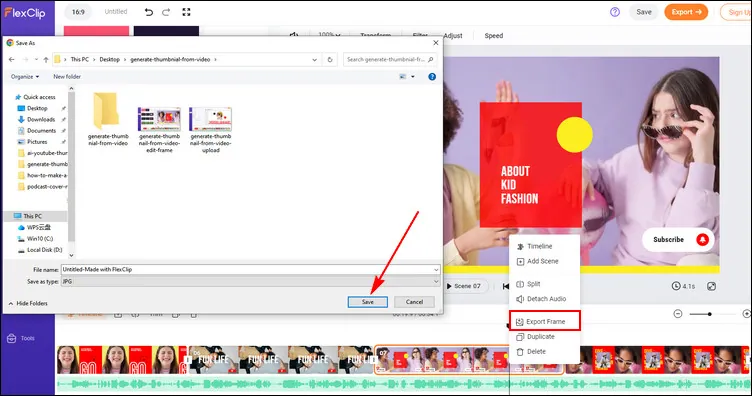Collapse folders with Hide Folders

coord(28,303)
